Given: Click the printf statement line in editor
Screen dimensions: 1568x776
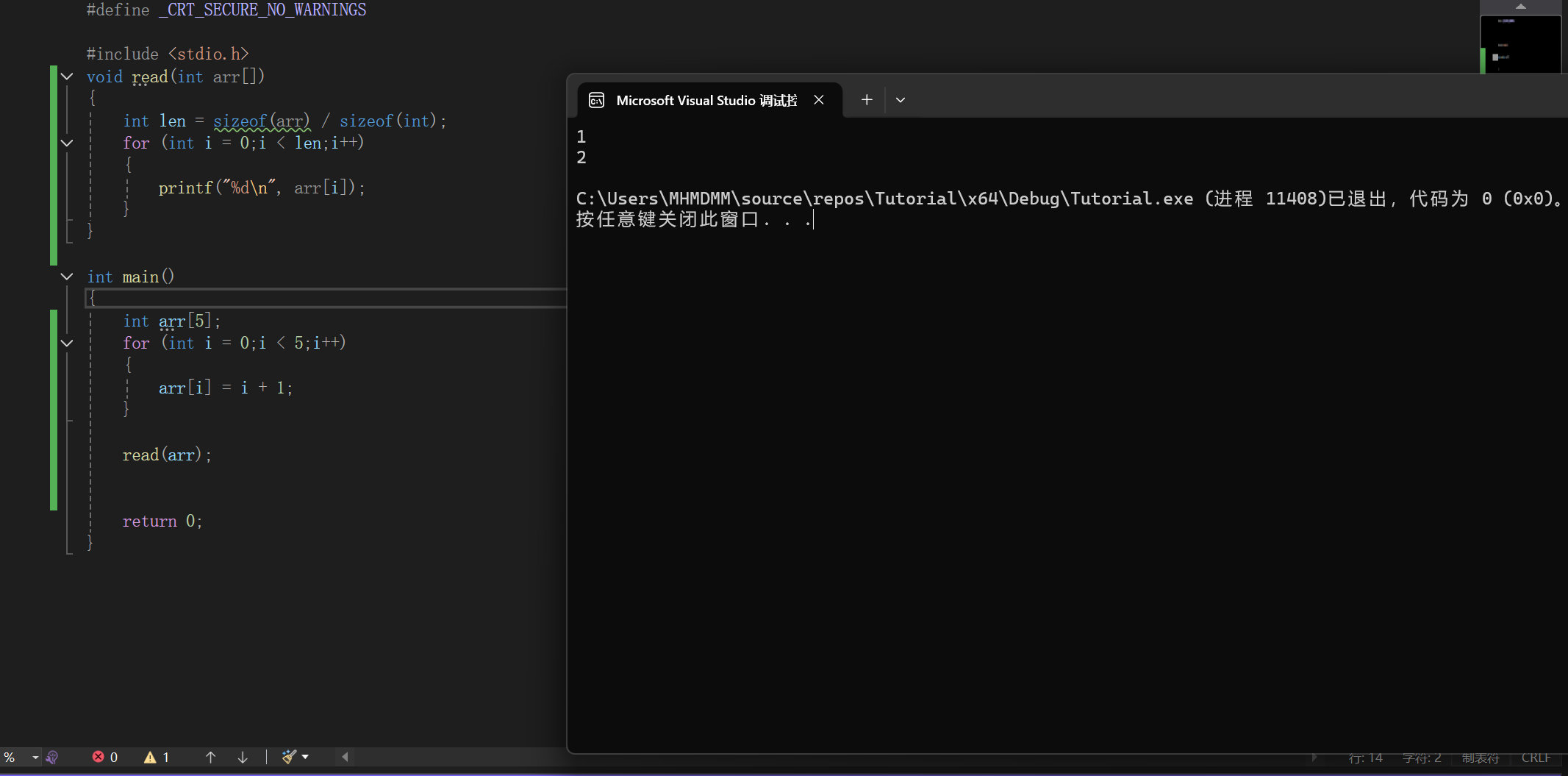Looking at the screenshot, I should coord(262,188).
